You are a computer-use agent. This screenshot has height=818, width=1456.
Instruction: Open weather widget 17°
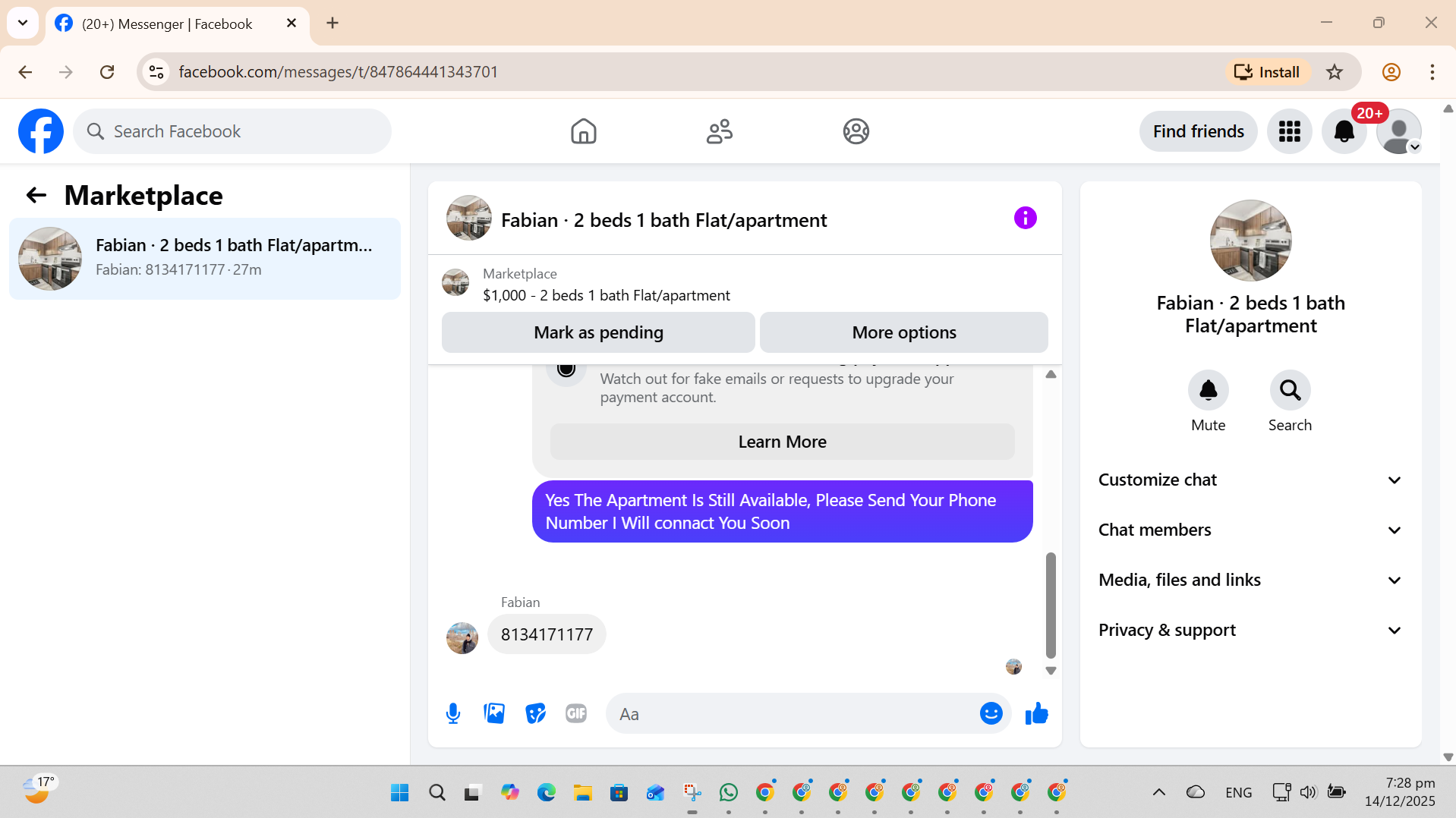click(38, 789)
